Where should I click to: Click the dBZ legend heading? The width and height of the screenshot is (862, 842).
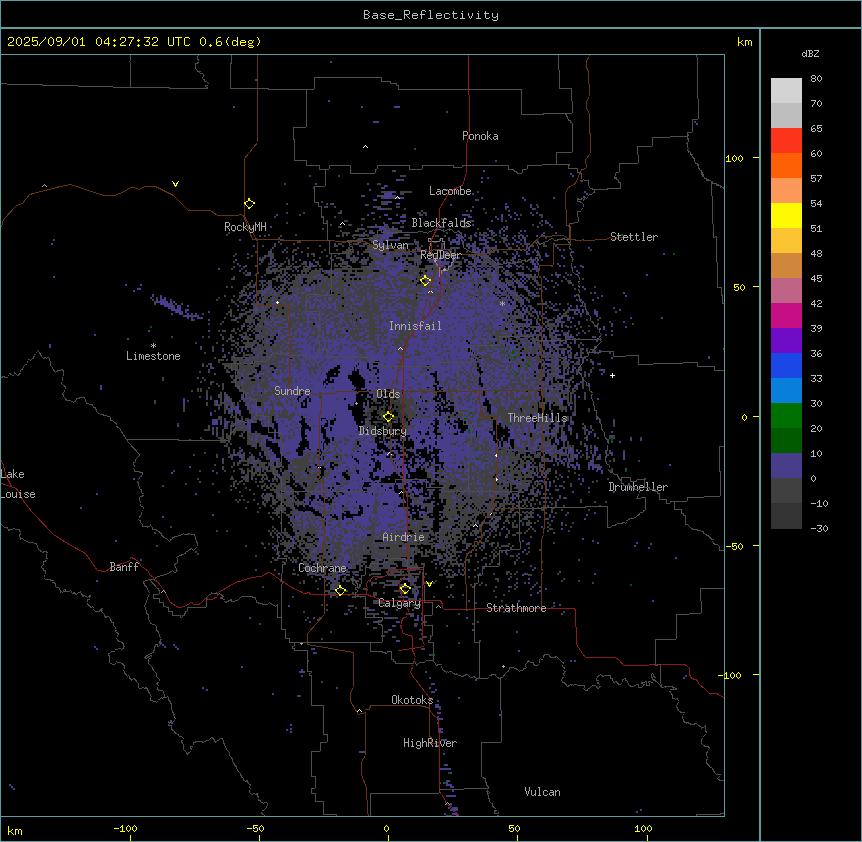coord(810,53)
